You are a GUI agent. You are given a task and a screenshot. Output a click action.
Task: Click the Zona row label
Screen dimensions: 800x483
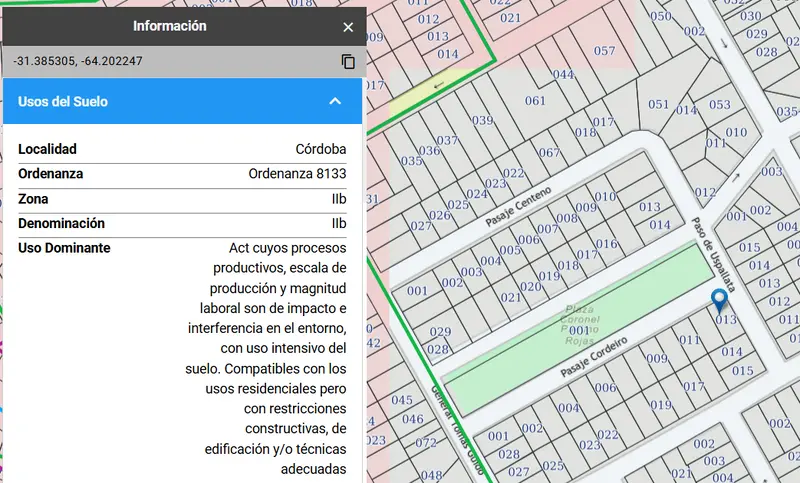coord(33,198)
